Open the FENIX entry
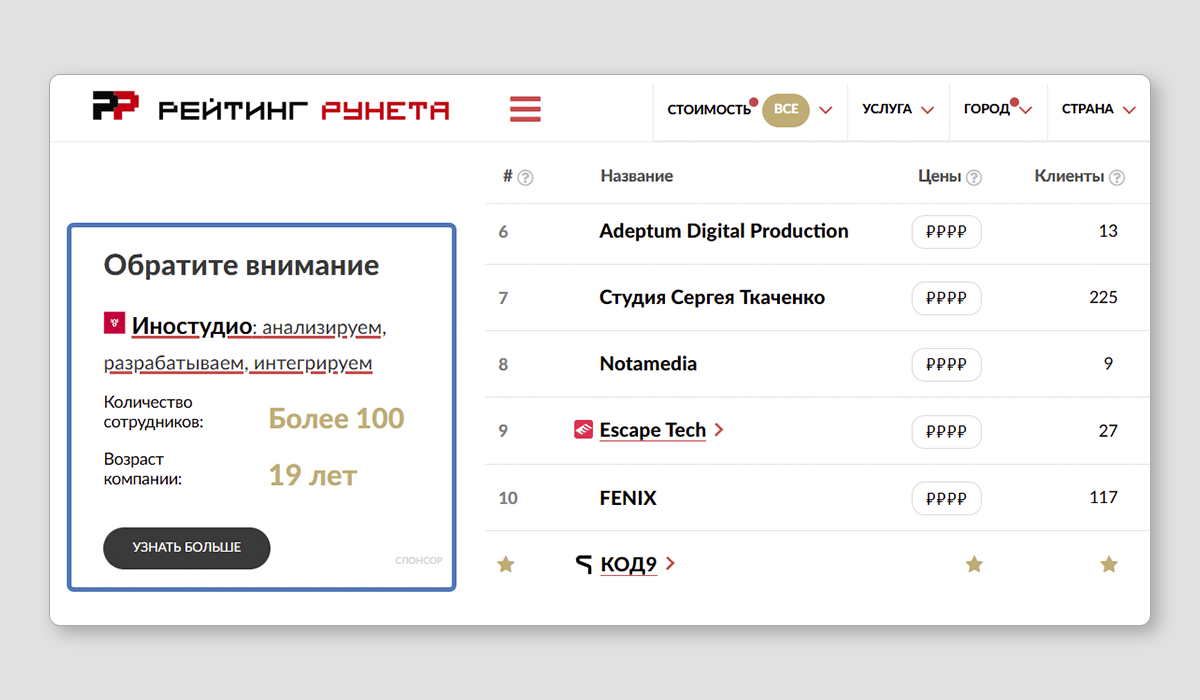 click(628, 498)
